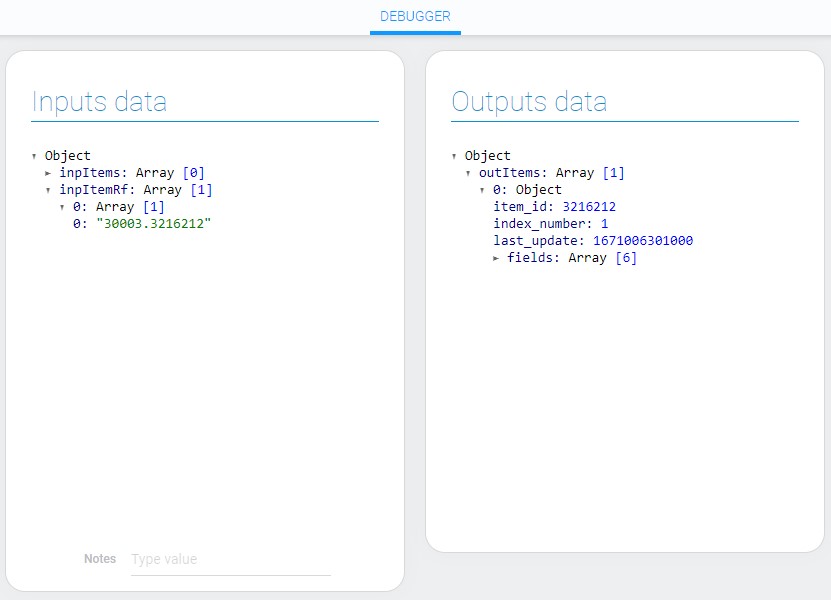Expand the inpItems array node arrow
The height and width of the screenshot is (600, 831).
pos(48,173)
